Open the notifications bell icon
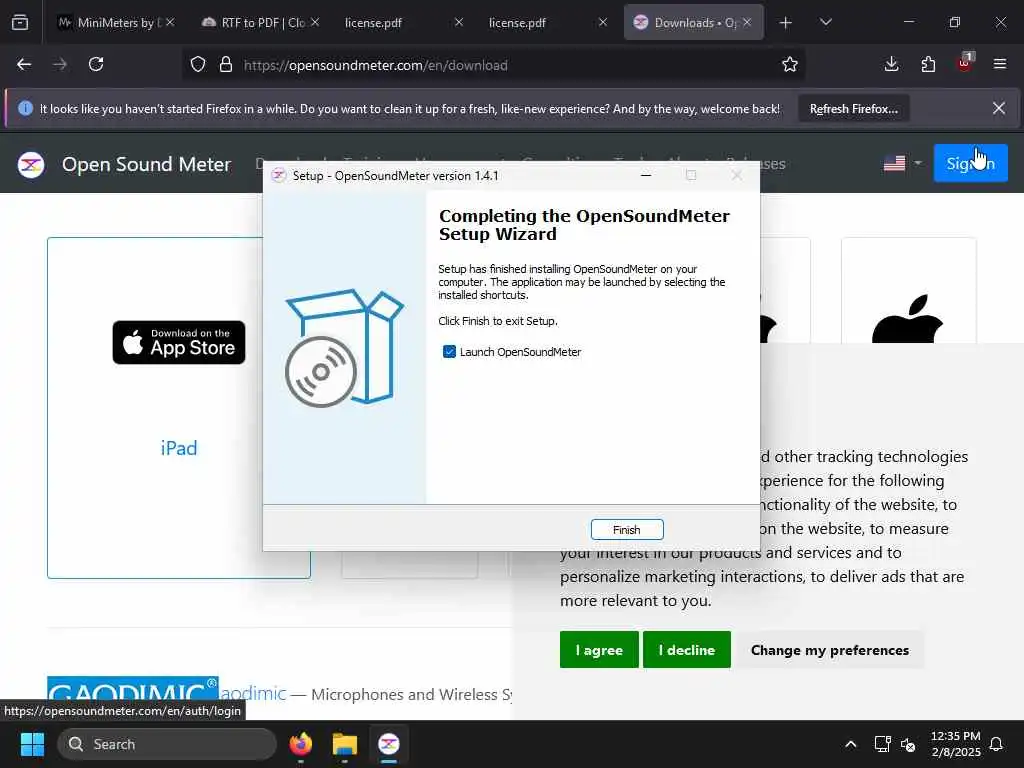The image size is (1024, 768). tap(996, 744)
